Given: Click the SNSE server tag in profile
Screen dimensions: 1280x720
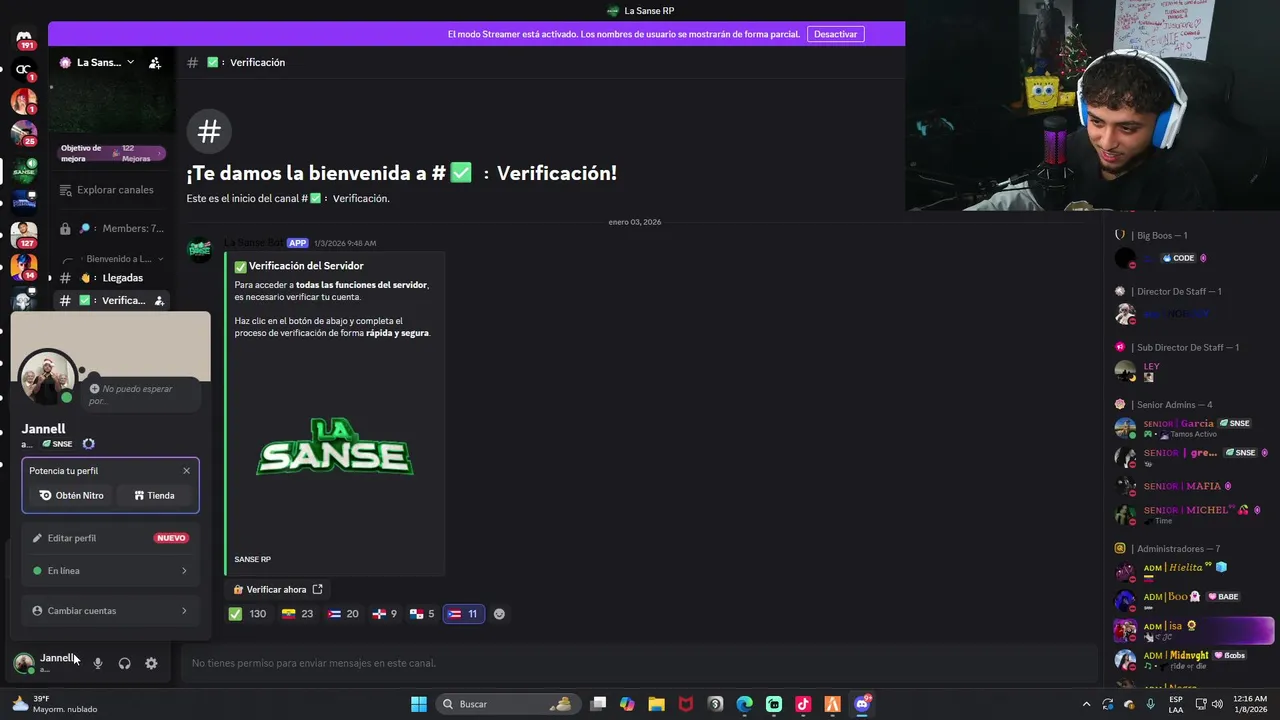Looking at the screenshot, I should (56, 444).
